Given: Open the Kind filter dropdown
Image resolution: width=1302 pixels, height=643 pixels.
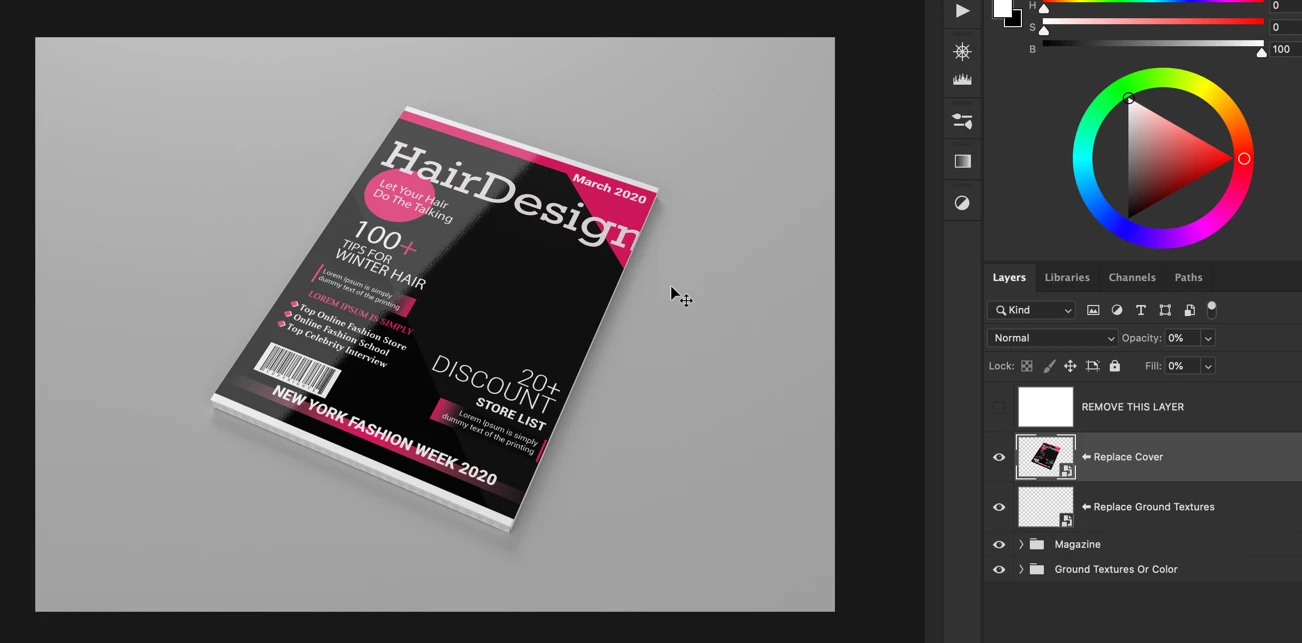Looking at the screenshot, I should [1031, 310].
